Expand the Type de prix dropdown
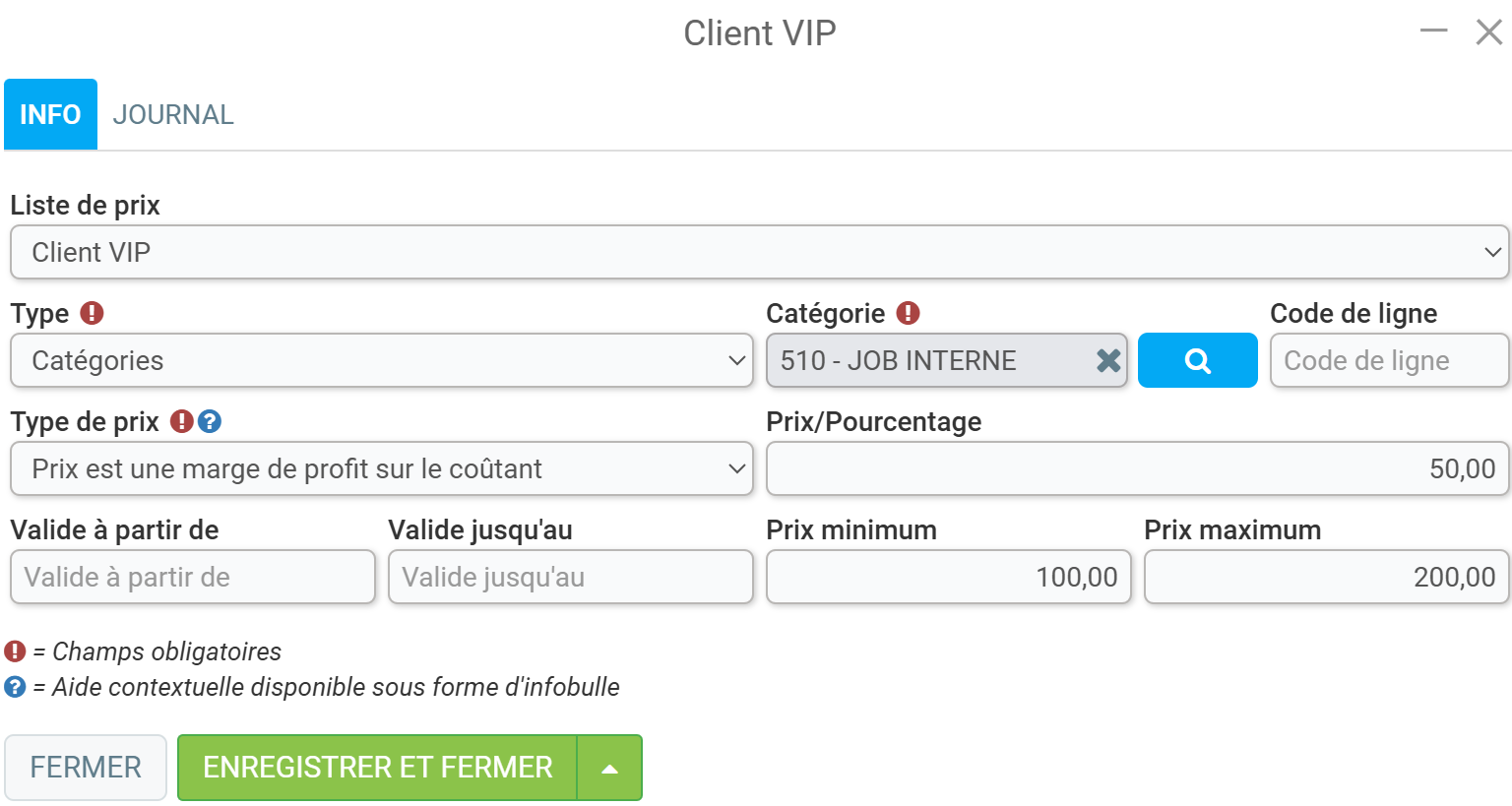The height and width of the screenshot is (806, 1512). point(381,468)
